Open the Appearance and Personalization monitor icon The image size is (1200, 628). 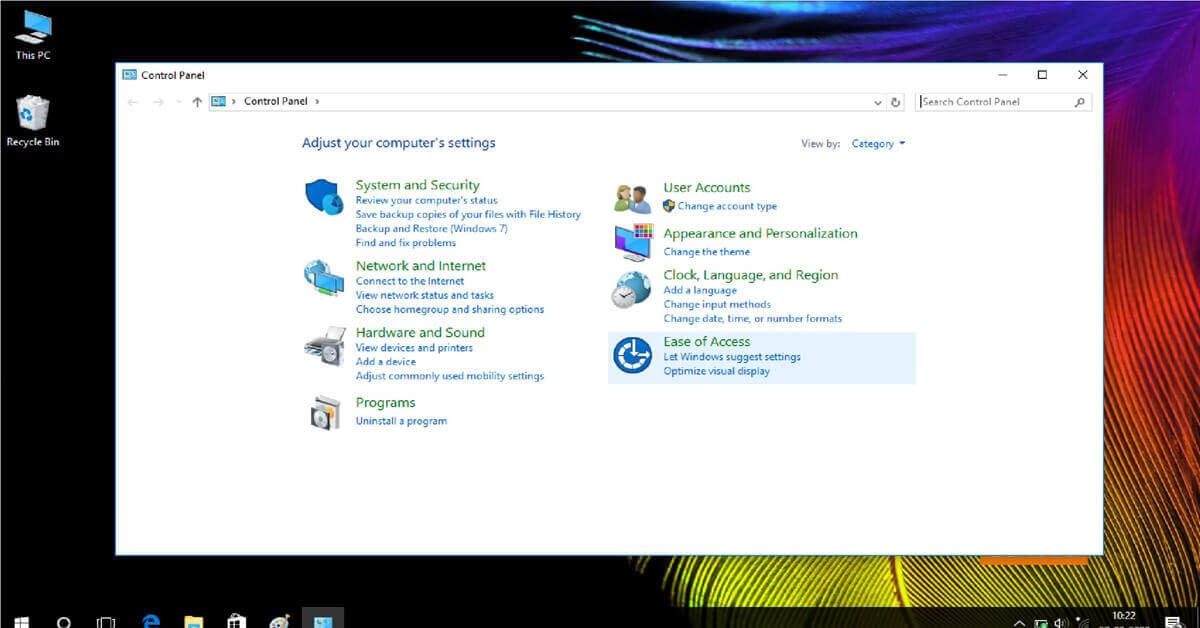click(632, 242)
